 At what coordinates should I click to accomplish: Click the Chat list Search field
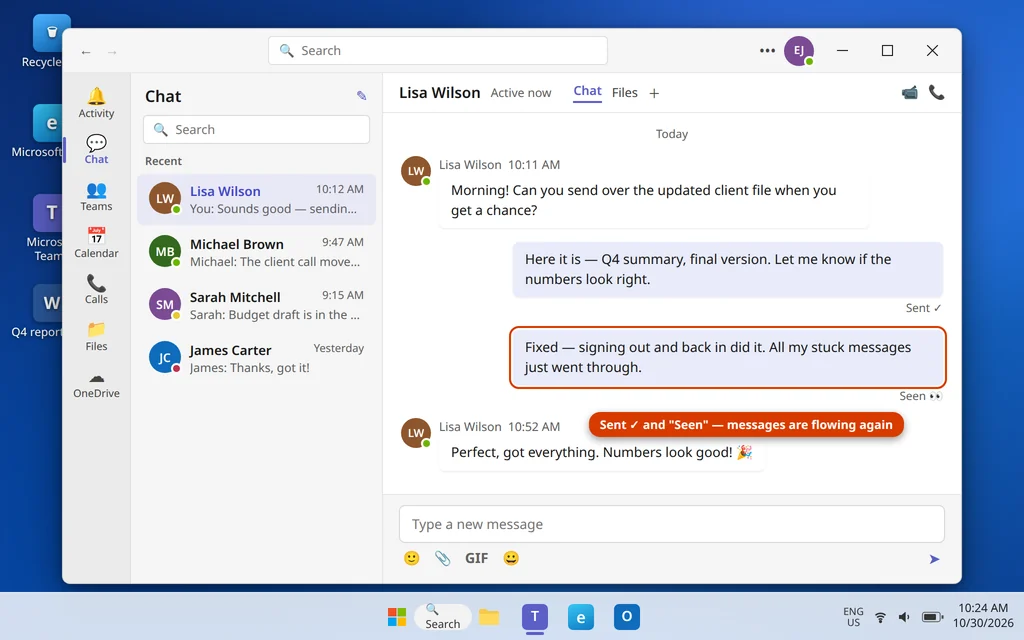pyautogui.click(x=257, y=129)
